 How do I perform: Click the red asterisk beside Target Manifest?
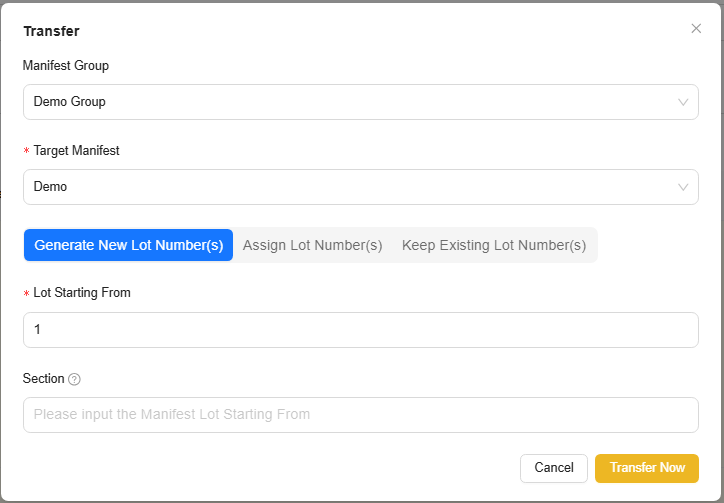(27, 152)
